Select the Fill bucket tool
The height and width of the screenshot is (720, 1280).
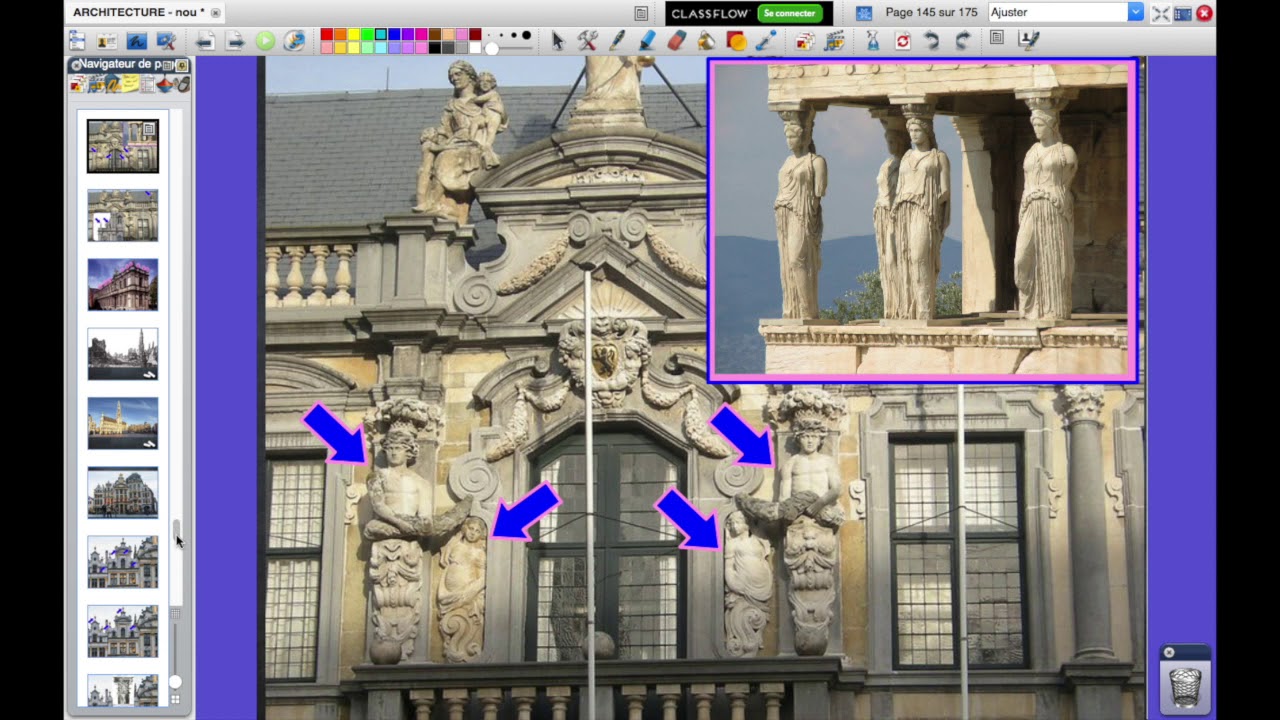pyautogui.click(x=706, y=41)
